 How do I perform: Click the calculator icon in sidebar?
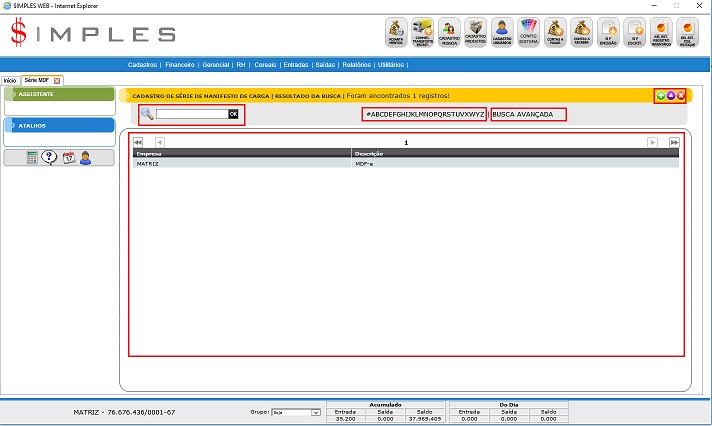coord(32,157)
